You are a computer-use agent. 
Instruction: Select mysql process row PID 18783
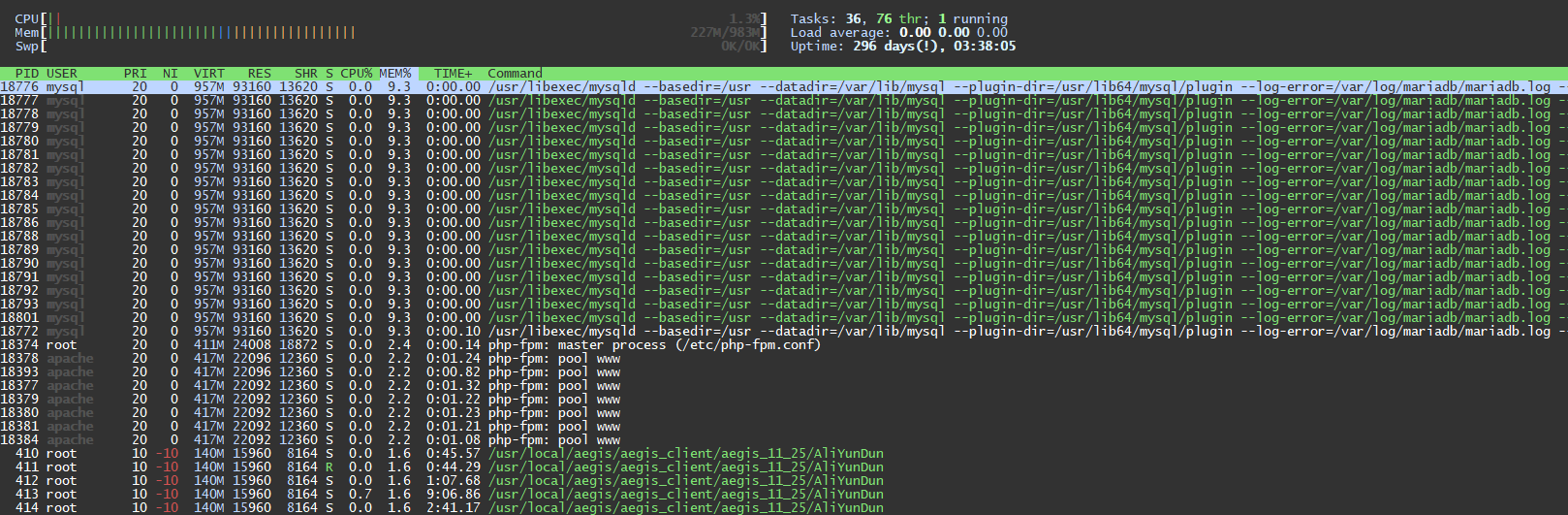(784, 182)
